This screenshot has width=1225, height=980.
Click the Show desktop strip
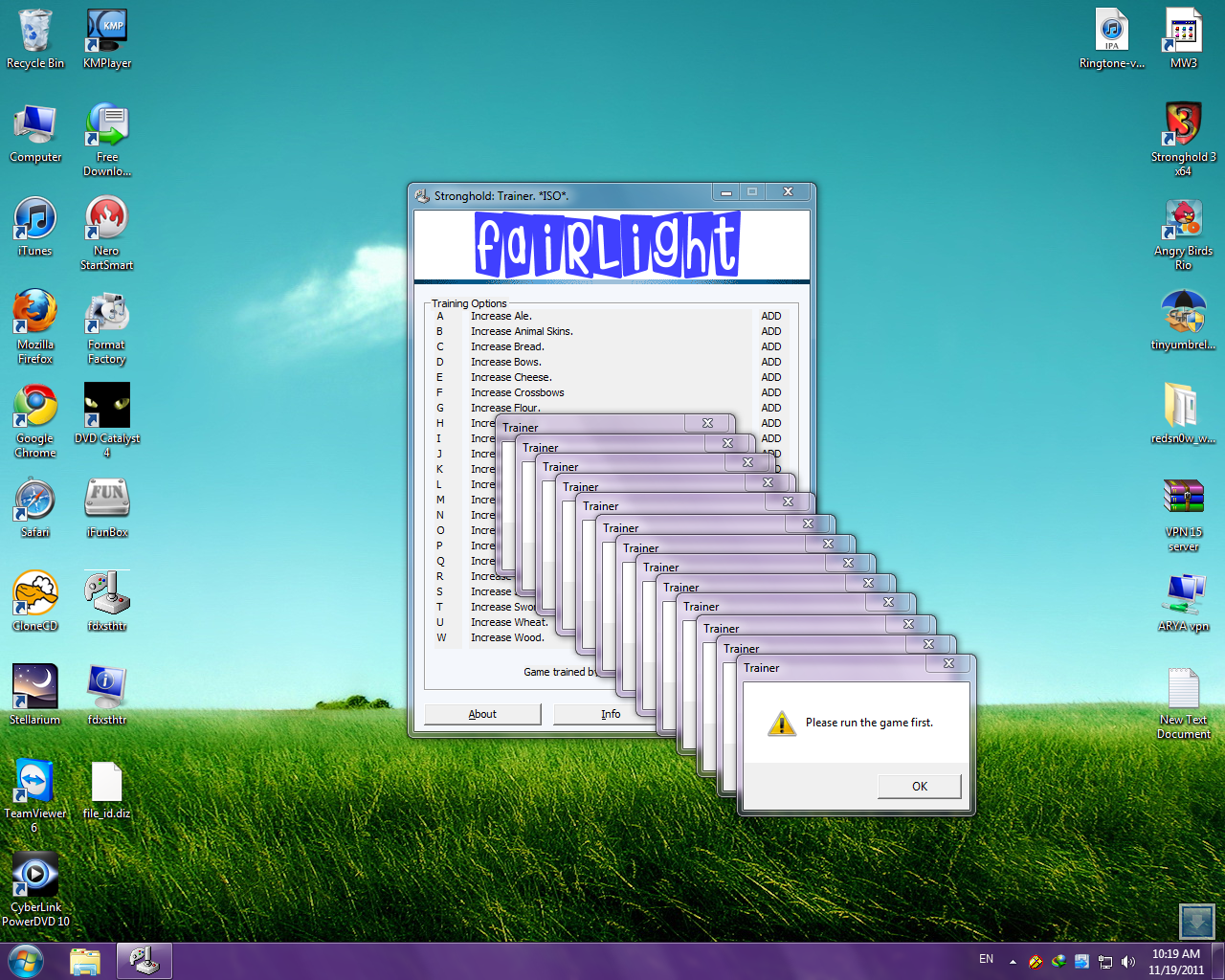tap(1218, 961)
